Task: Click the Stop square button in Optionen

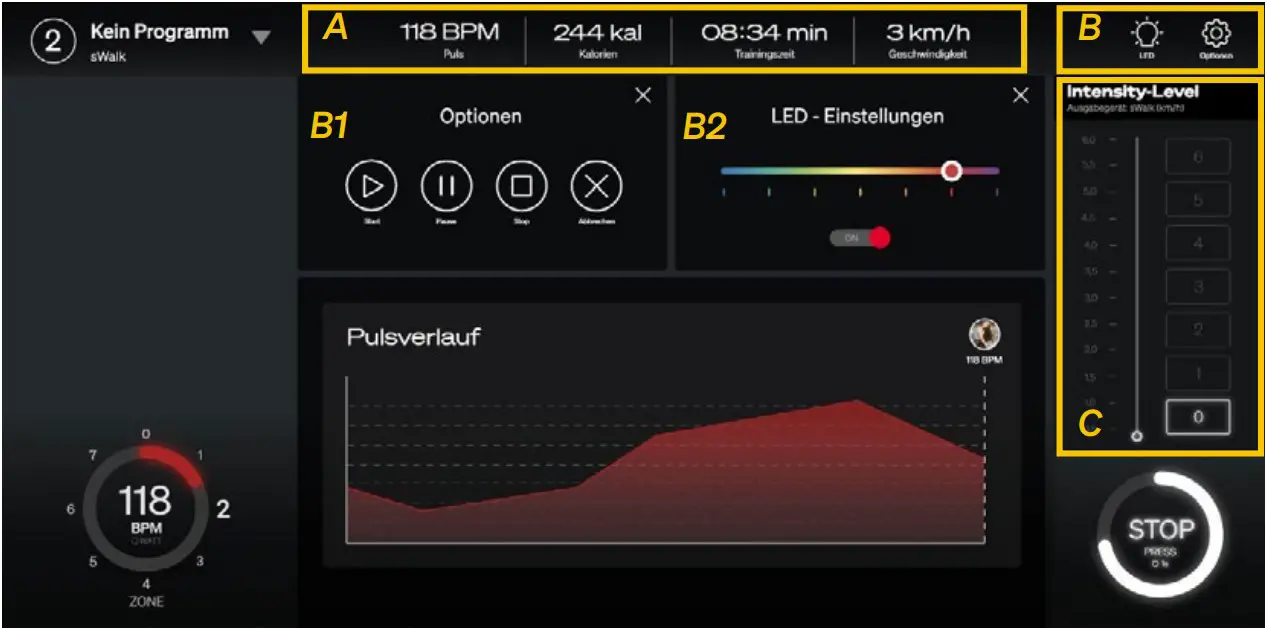Action: click(x=521, y=186)
